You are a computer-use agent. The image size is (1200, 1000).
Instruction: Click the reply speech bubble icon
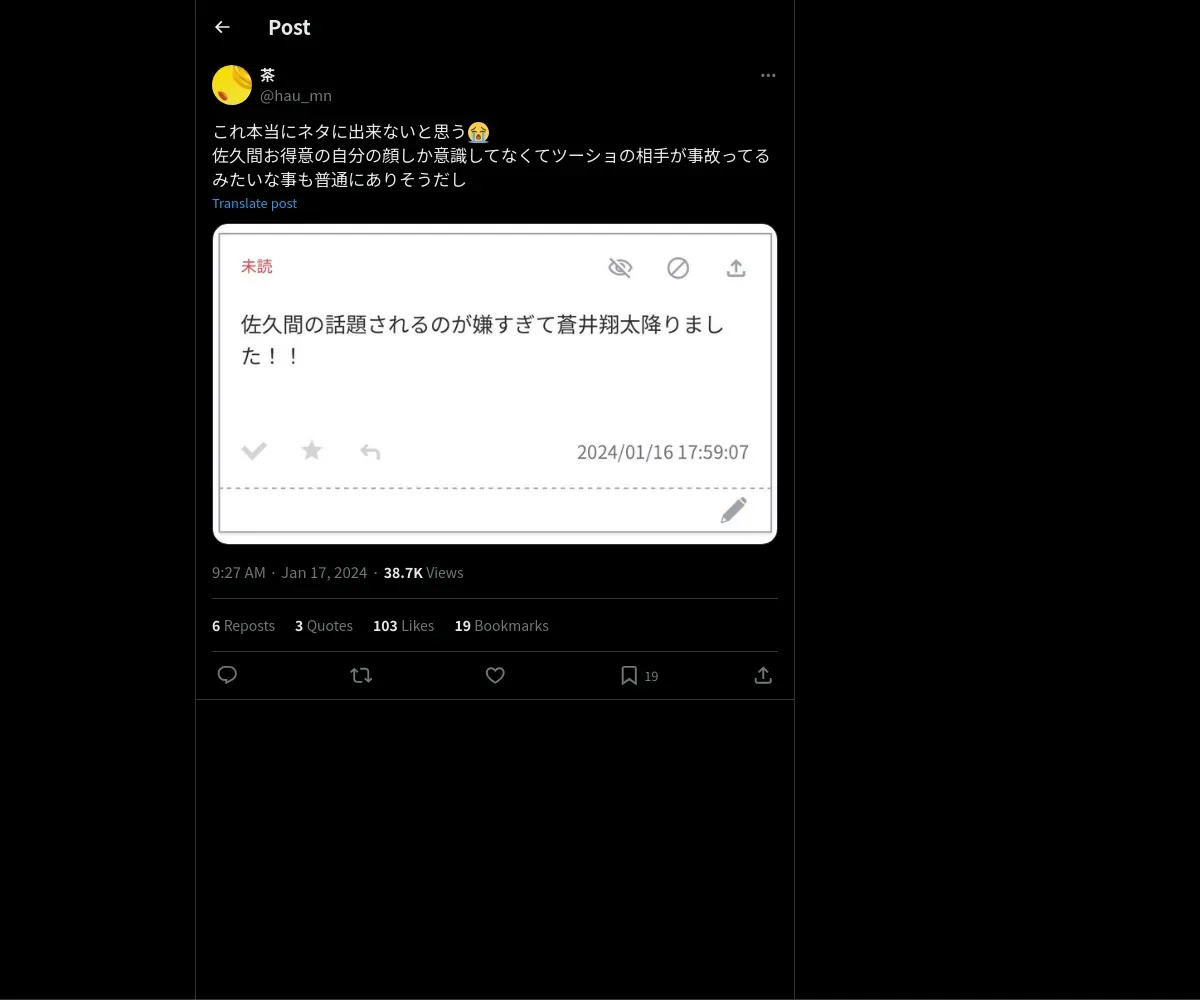coord(227,675)
